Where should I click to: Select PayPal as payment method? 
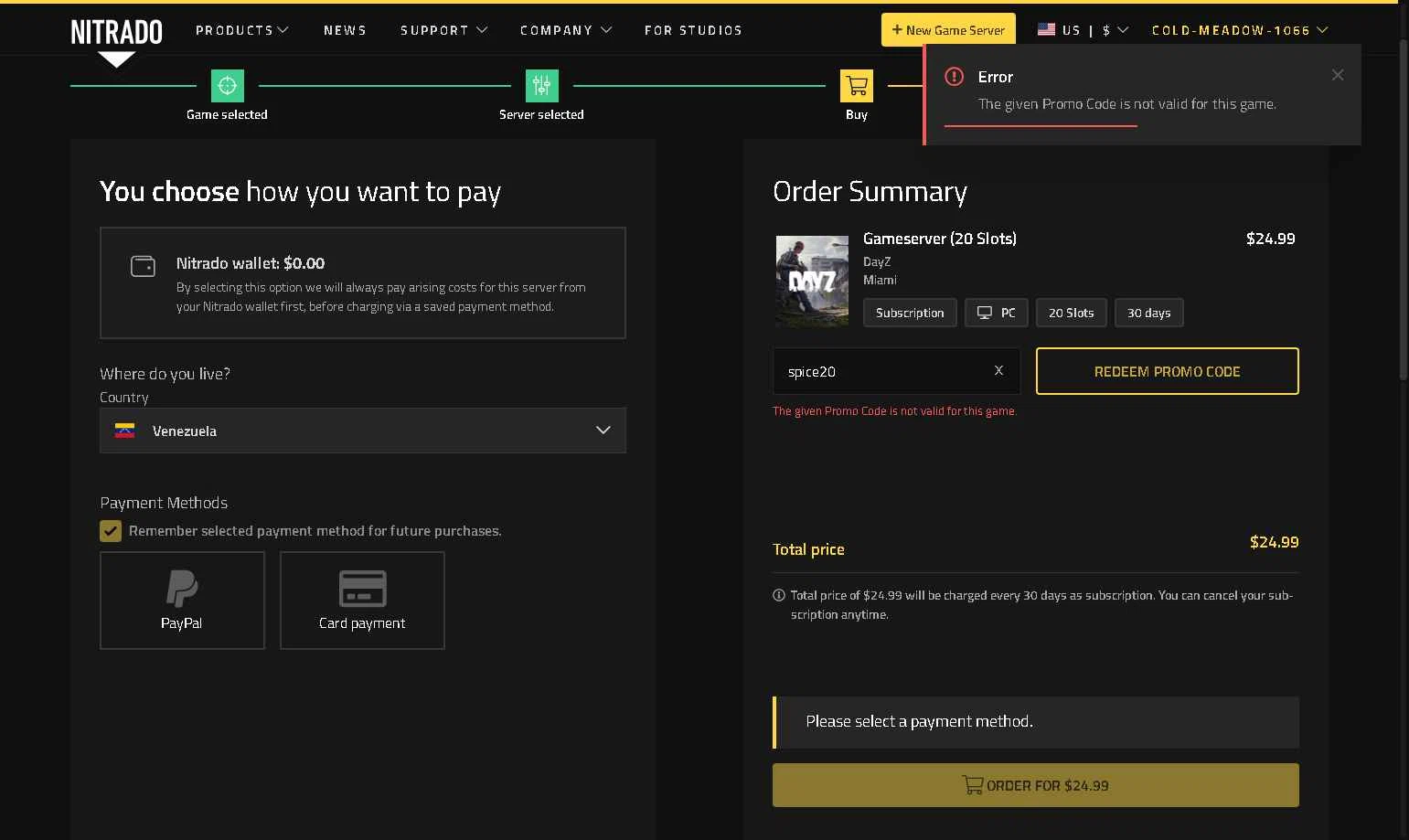click(182, 601)
